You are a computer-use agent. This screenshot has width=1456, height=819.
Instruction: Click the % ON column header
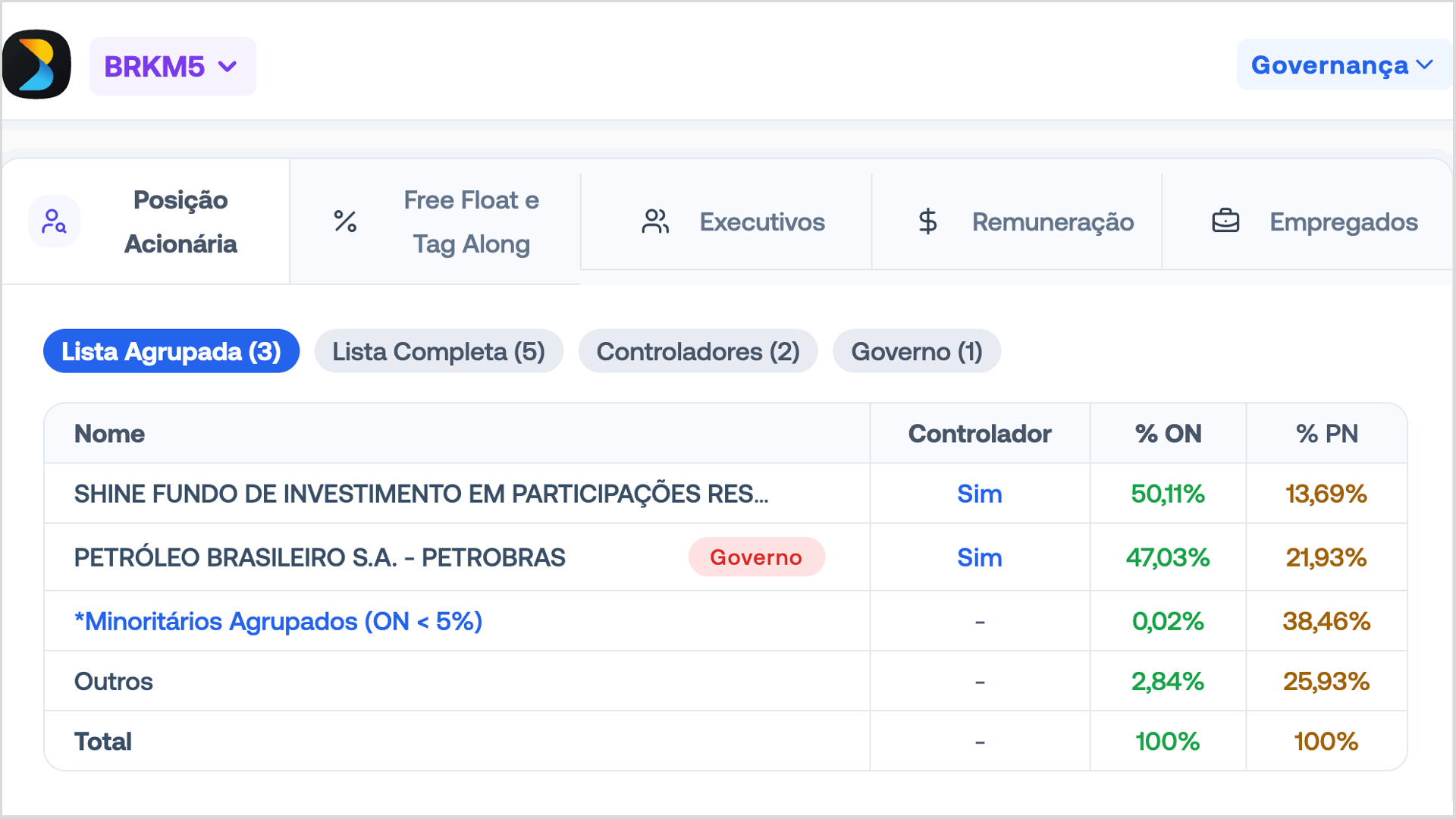pos(1169,434)
